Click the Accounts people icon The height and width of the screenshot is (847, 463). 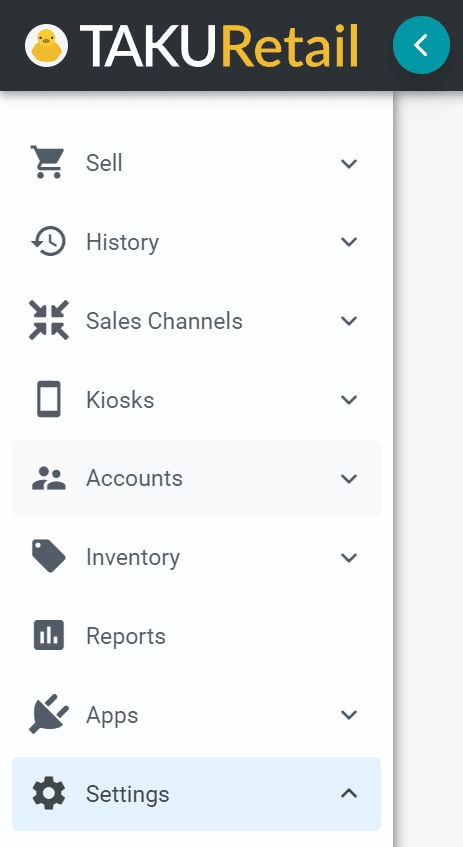[x=49, y=479]
